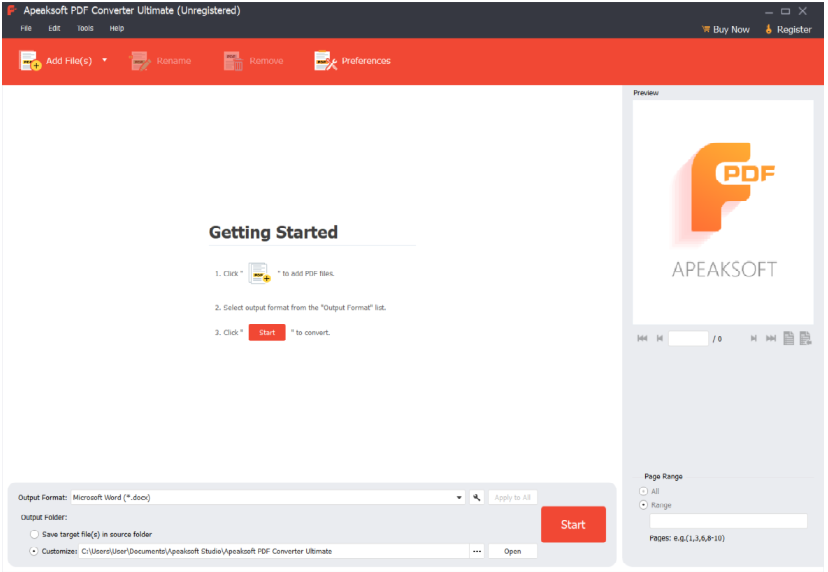
Task: Go to the first page in preview
Action: coord(642,338)
